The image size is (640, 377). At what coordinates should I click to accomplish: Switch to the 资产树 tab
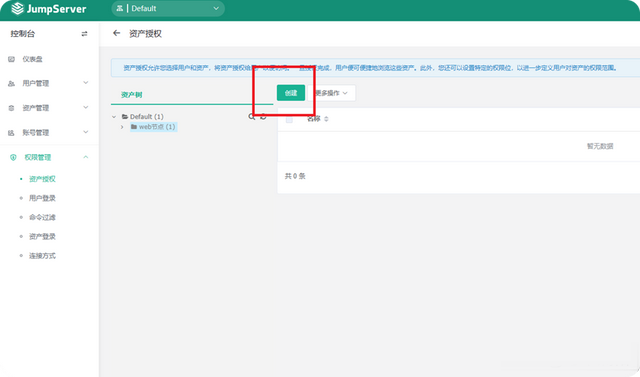pyautogui.click(x=131, y=95)
